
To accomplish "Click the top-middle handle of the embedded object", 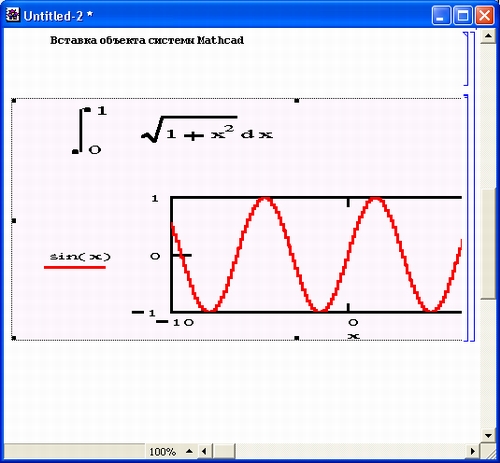I will [x=297, y=100].
